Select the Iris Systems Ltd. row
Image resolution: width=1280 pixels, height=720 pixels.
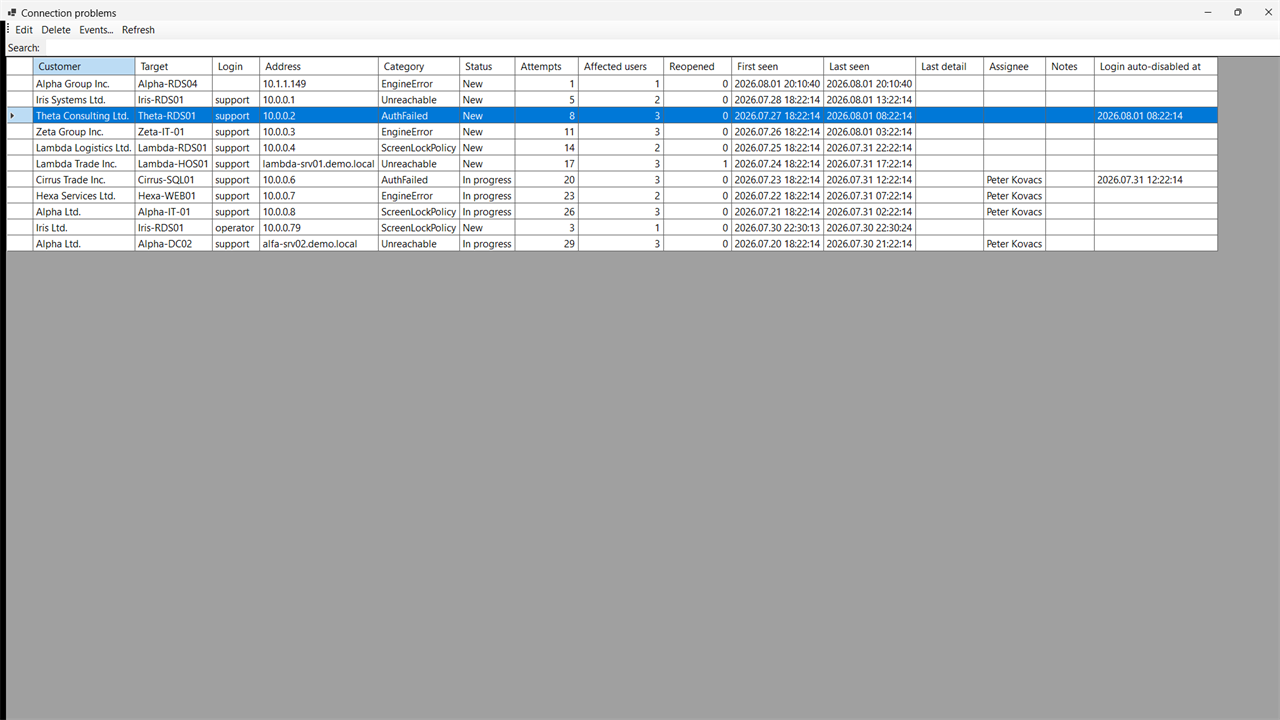pyautogui.click(x=612, y=100)
